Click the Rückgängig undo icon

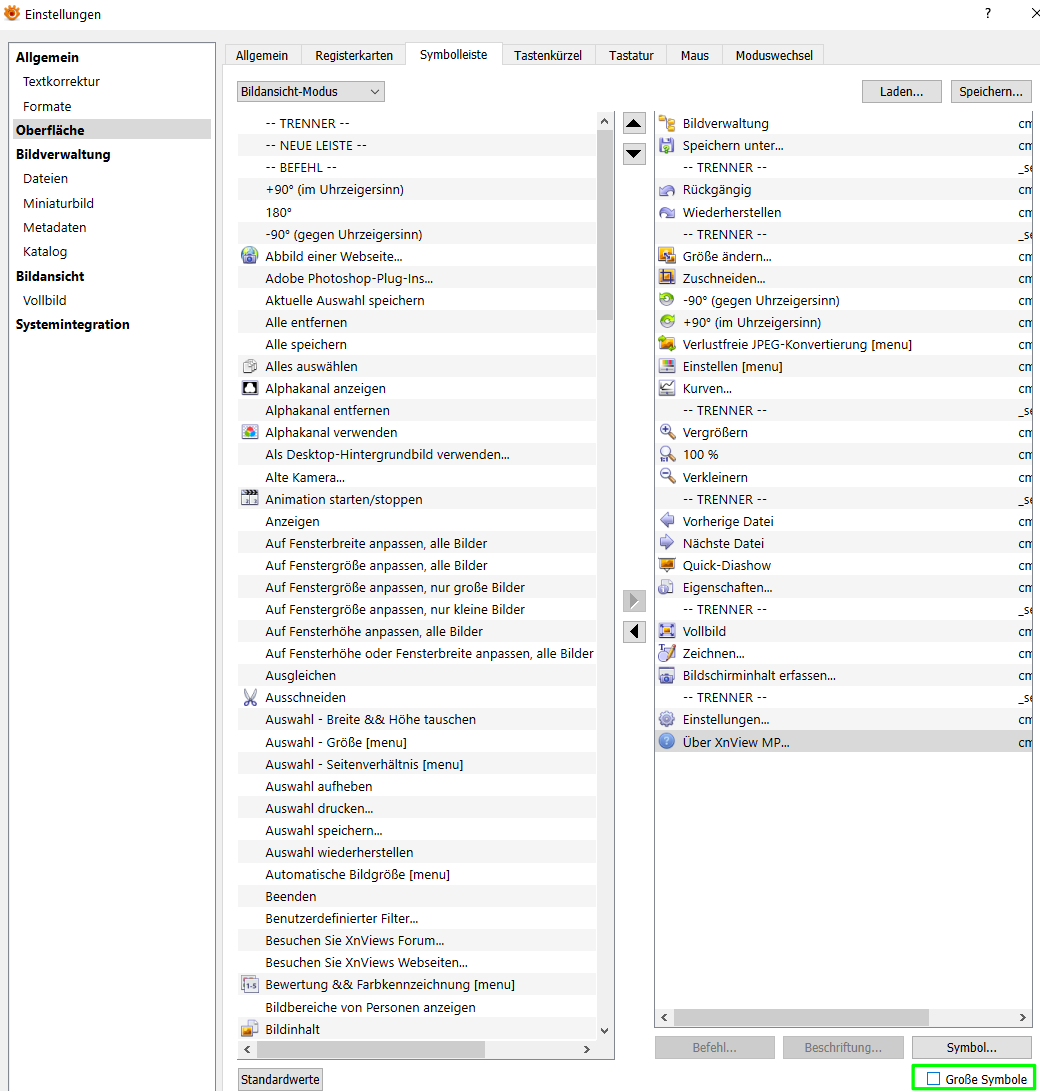click(x=667, y=190)
